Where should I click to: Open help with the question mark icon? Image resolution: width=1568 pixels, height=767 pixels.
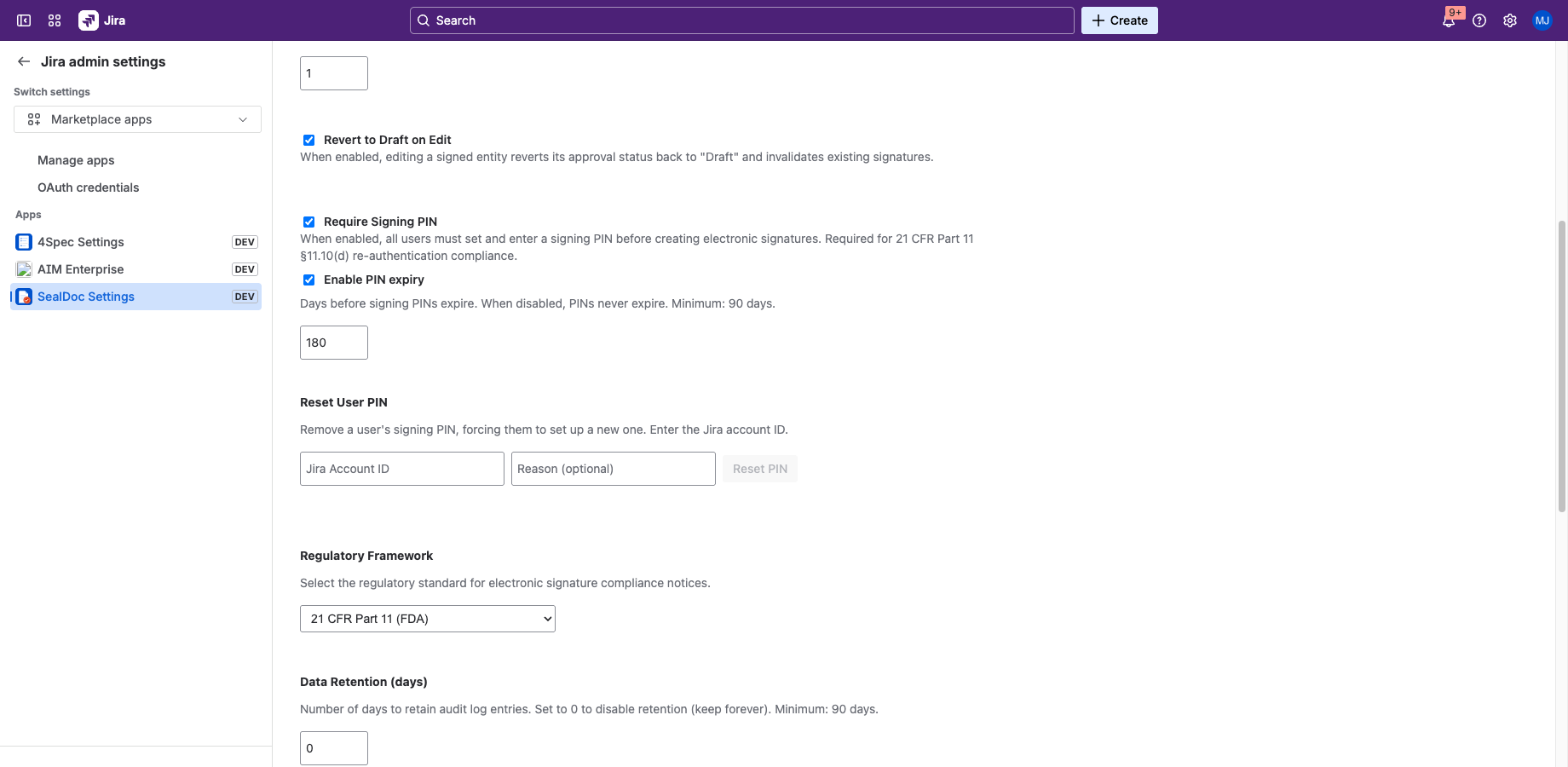click(x=1479, y=20)
